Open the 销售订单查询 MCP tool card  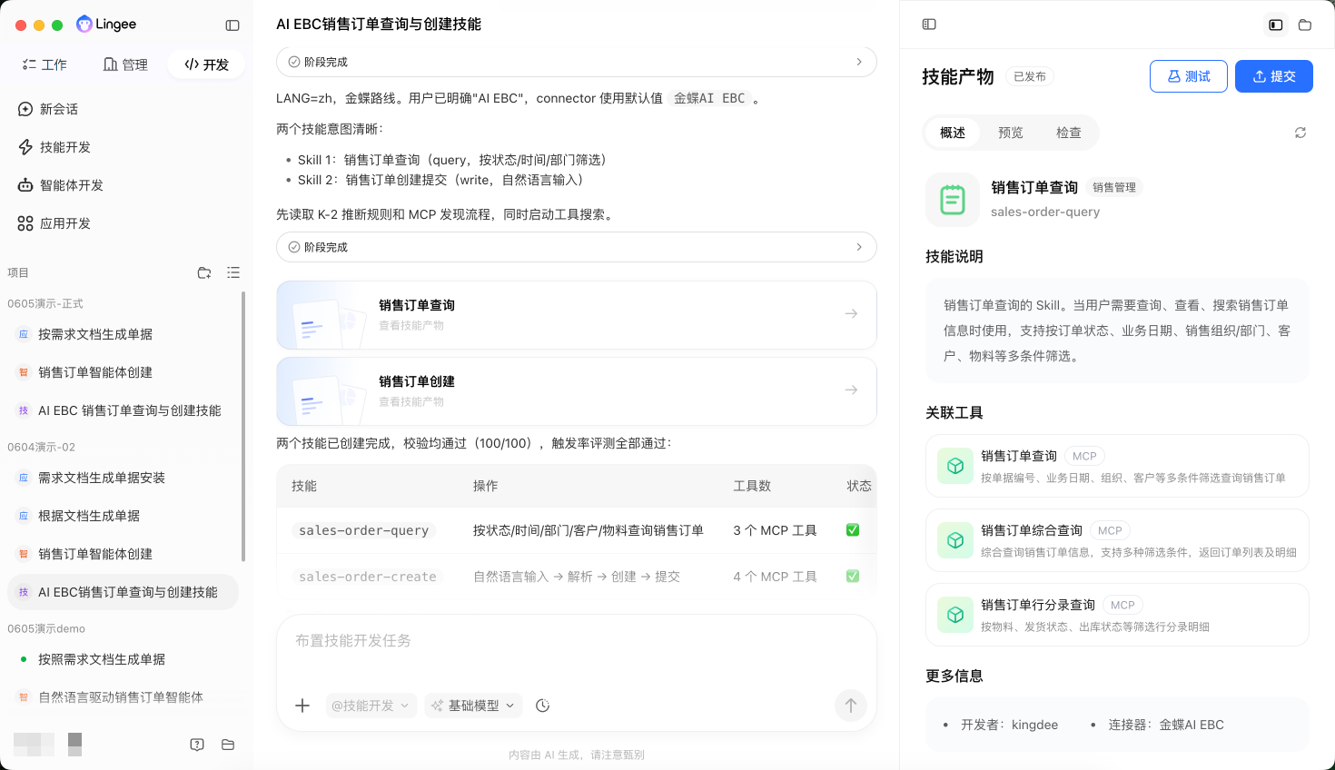point(1117,466)
